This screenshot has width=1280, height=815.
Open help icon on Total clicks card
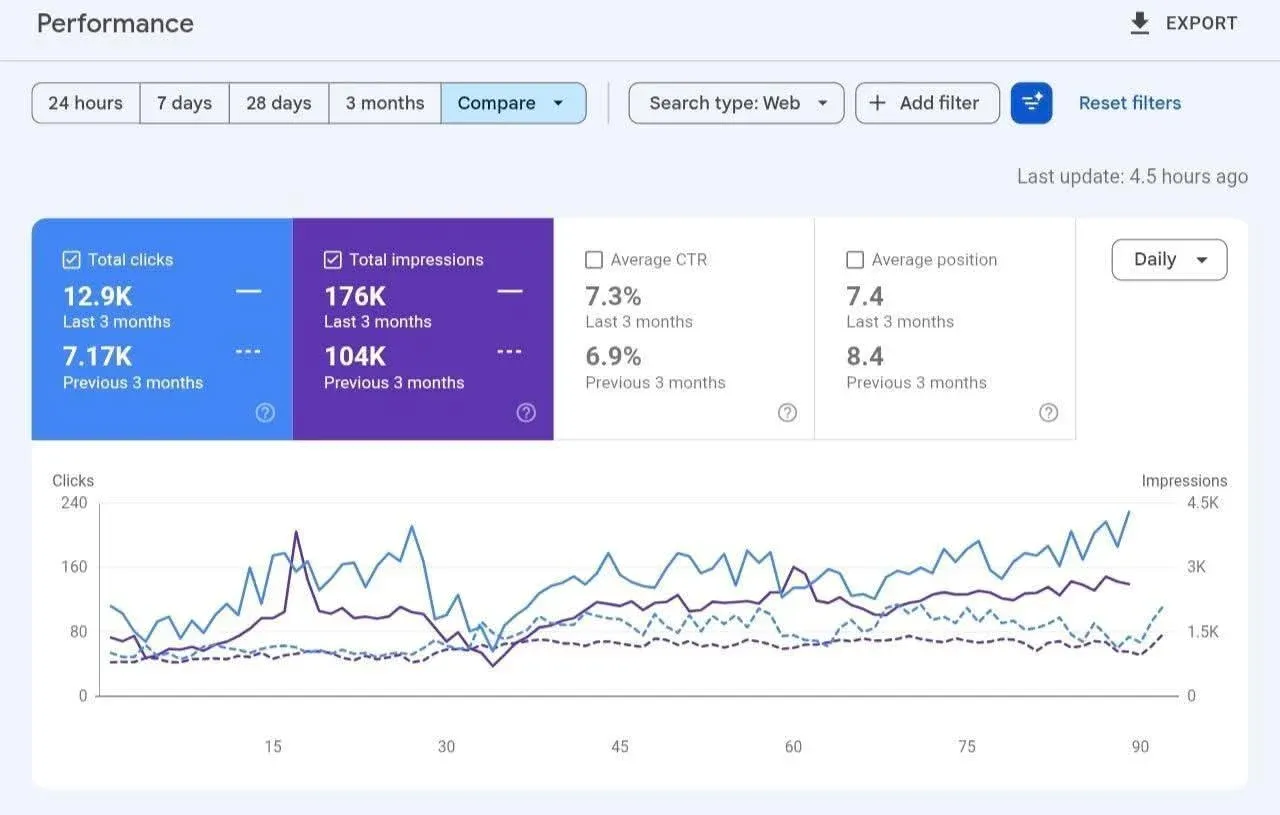pyautogui.click(x=265, y=413)
